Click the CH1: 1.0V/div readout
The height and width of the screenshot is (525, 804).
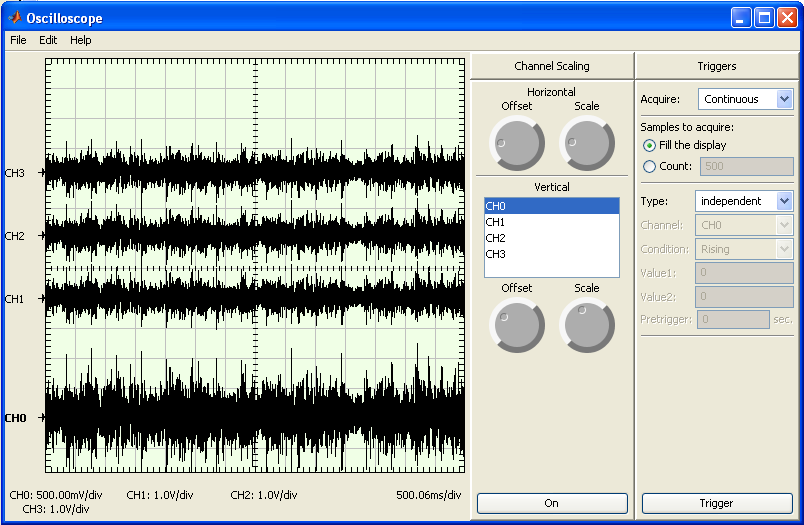click(159, 495)
